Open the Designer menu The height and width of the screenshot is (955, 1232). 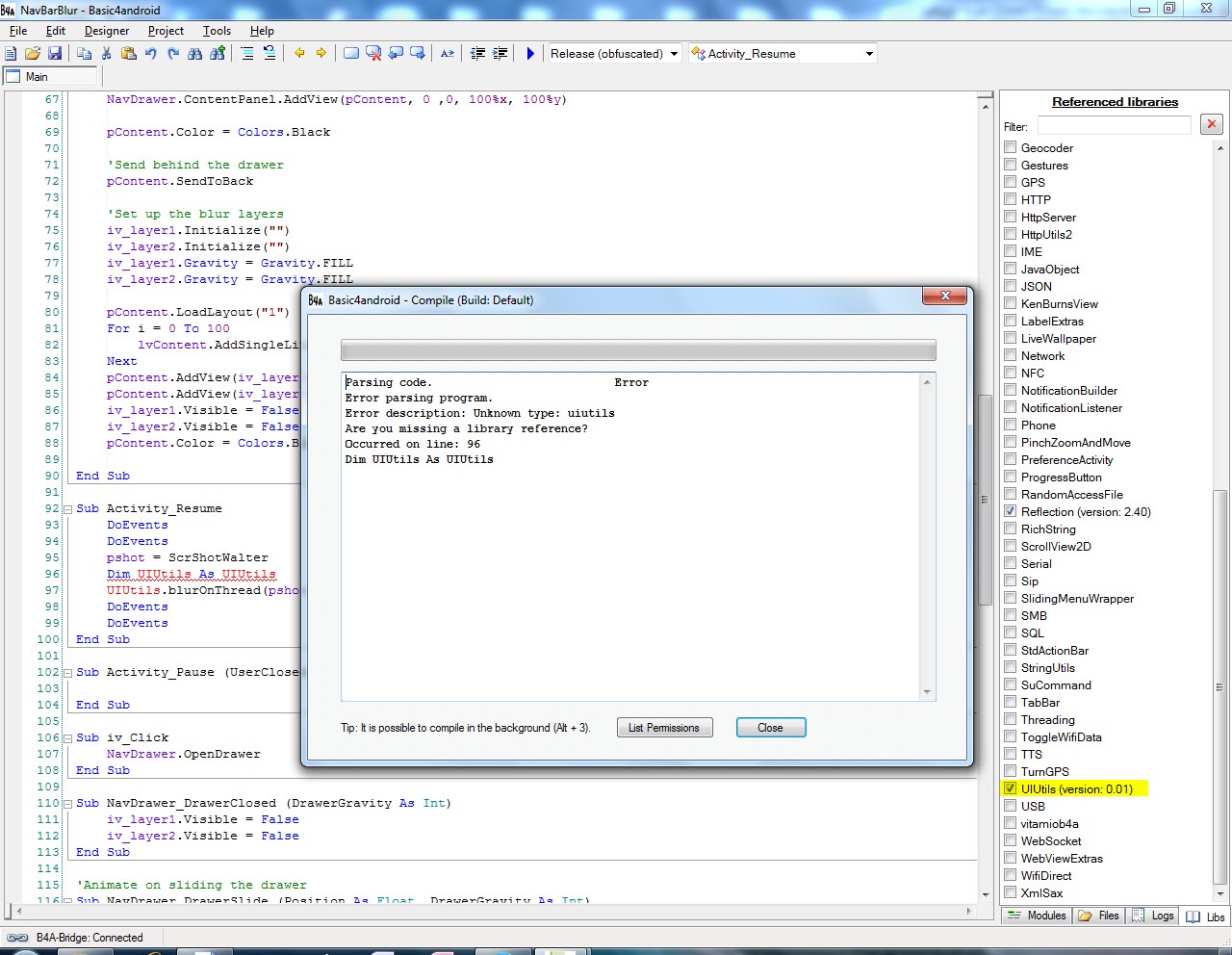point(107,31)
